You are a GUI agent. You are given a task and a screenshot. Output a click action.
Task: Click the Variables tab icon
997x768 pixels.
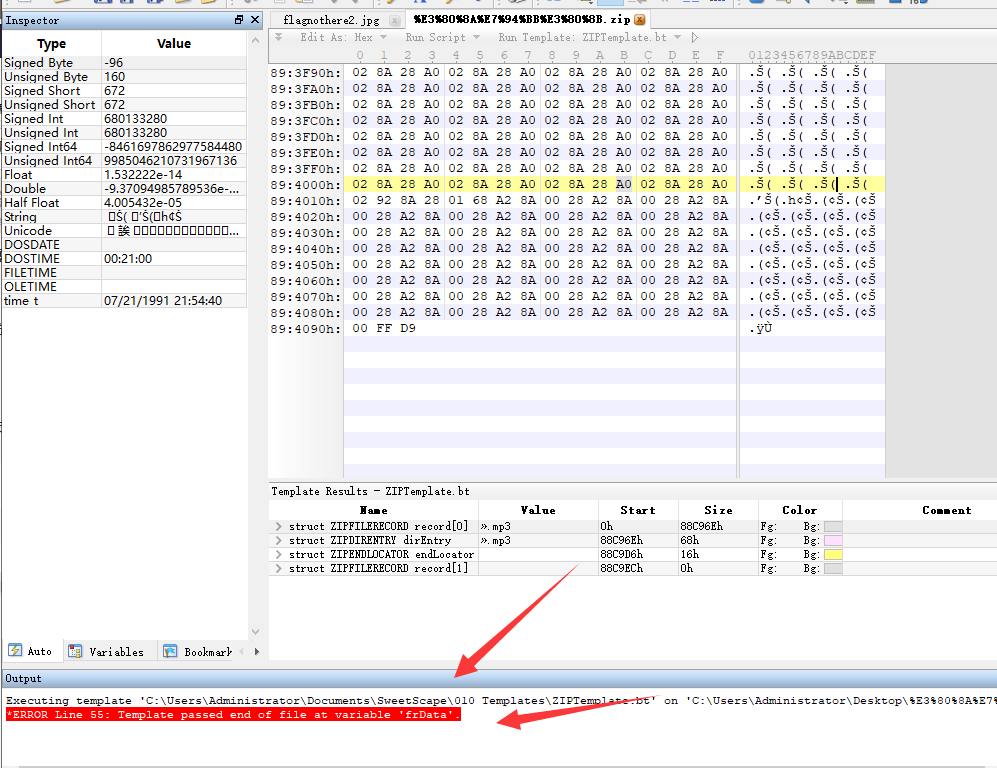[x=75, y=651]
